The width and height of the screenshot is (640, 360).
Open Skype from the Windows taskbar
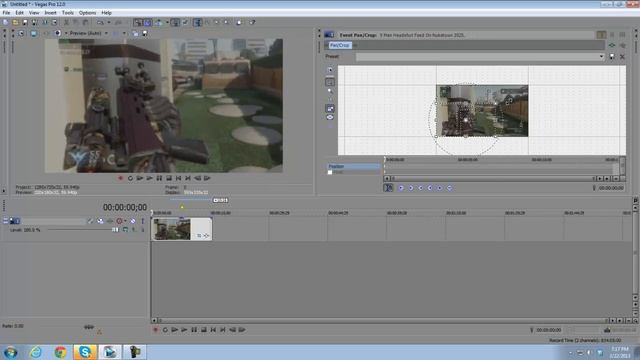(x=85, y=352)
